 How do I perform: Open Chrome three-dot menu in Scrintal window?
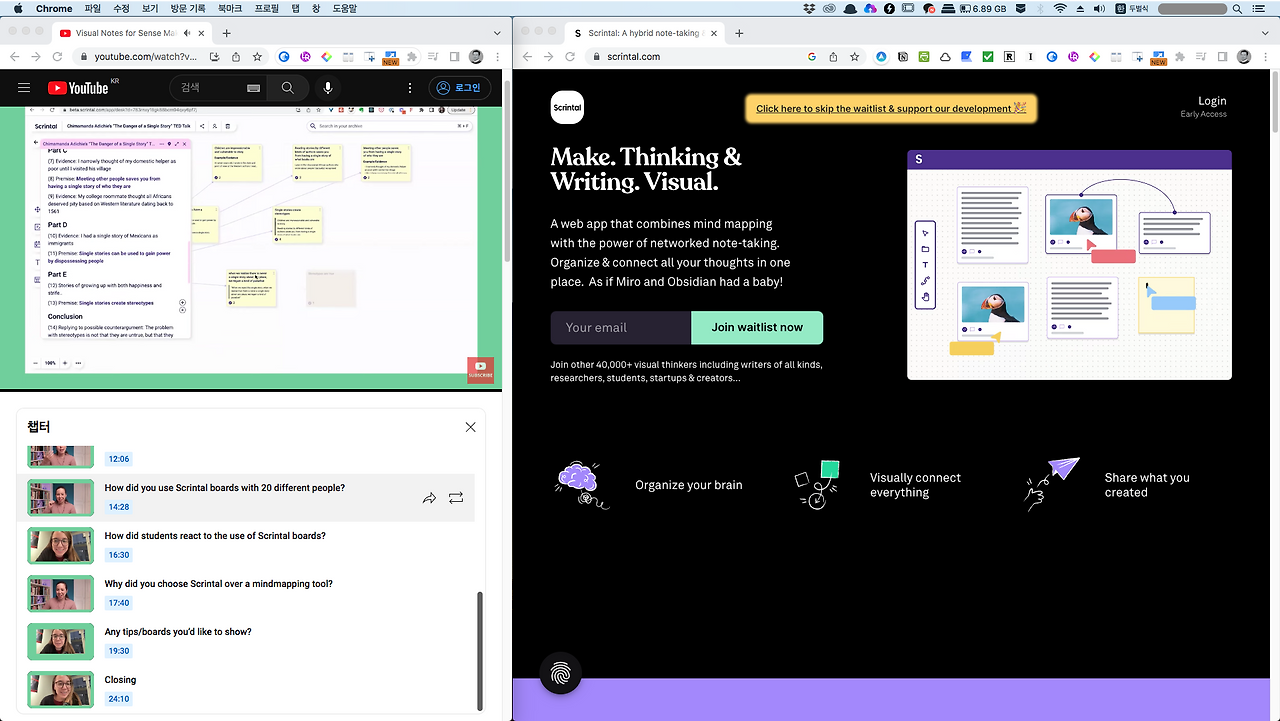pos(1265,57)
